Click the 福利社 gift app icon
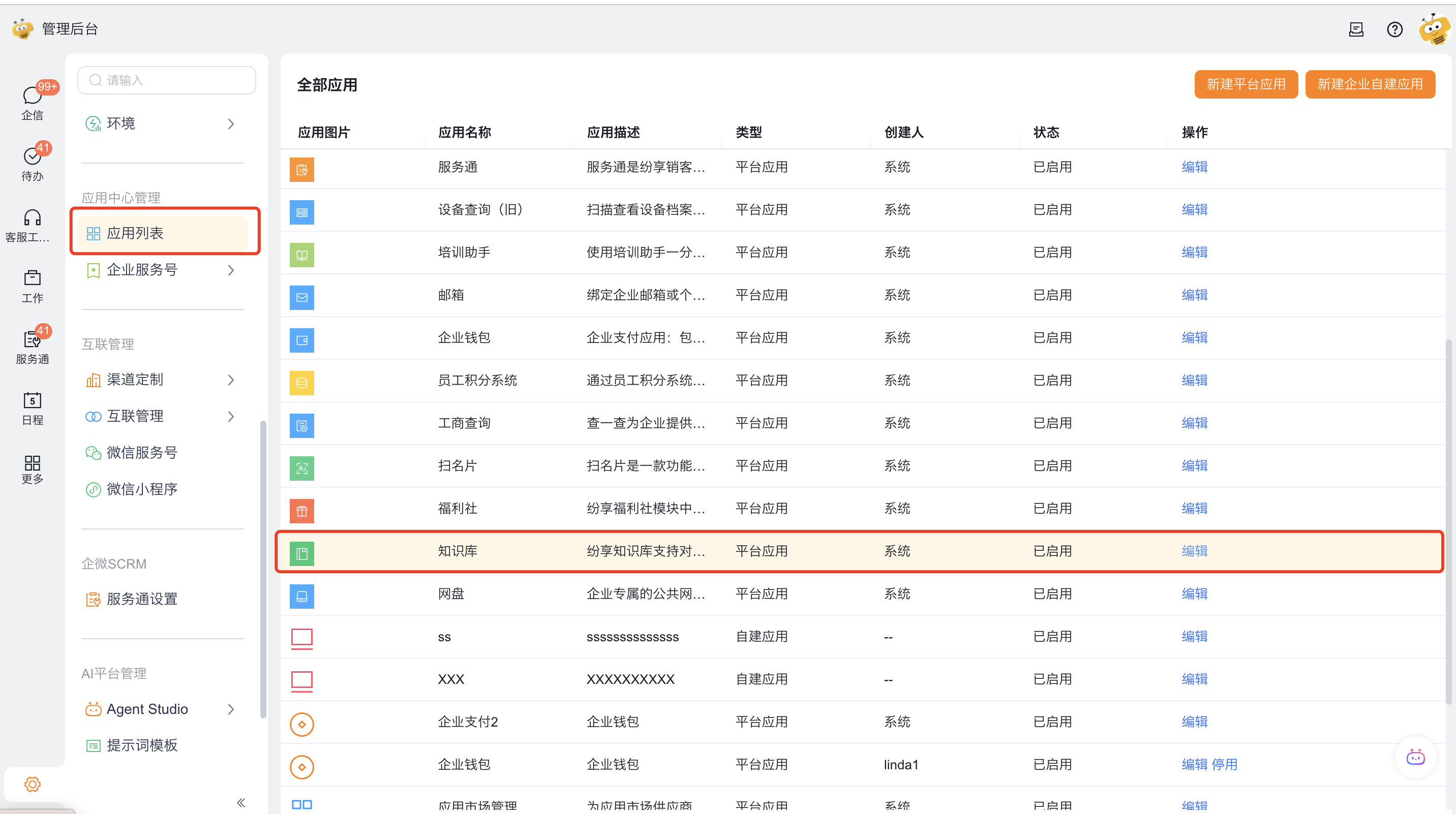The image size is (1456, 814). 302,511
